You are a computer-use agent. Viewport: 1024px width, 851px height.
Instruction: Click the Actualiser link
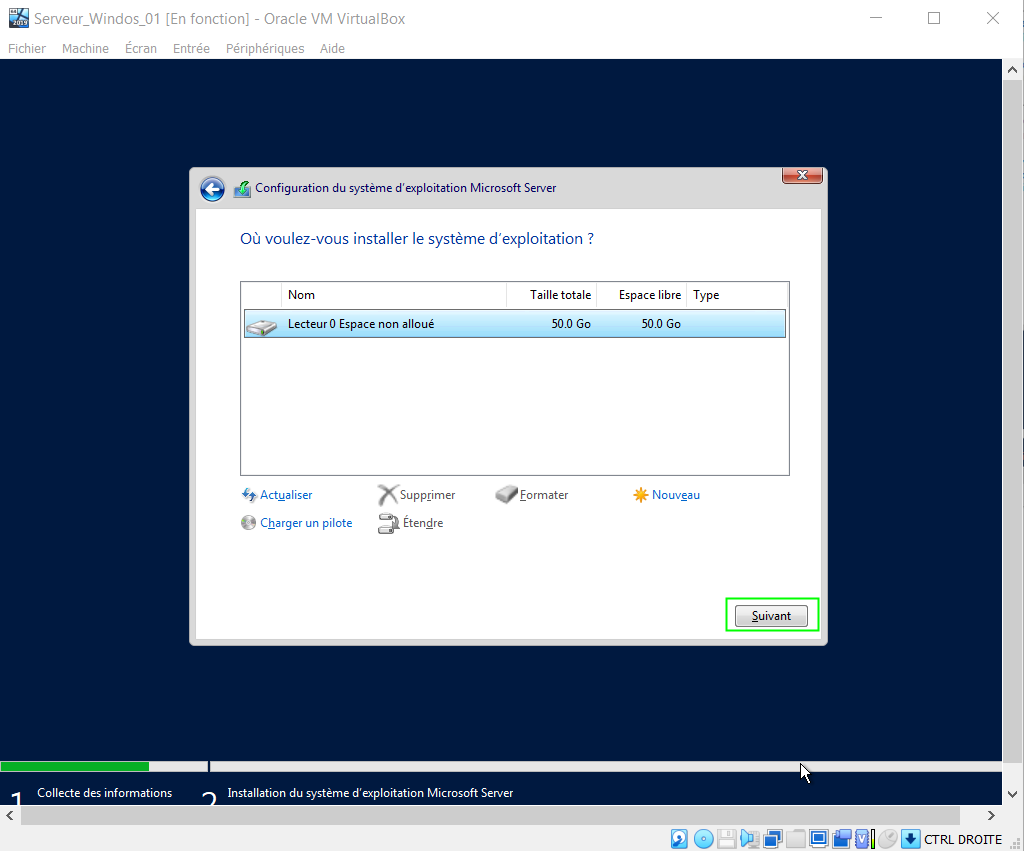coord(286,495)
